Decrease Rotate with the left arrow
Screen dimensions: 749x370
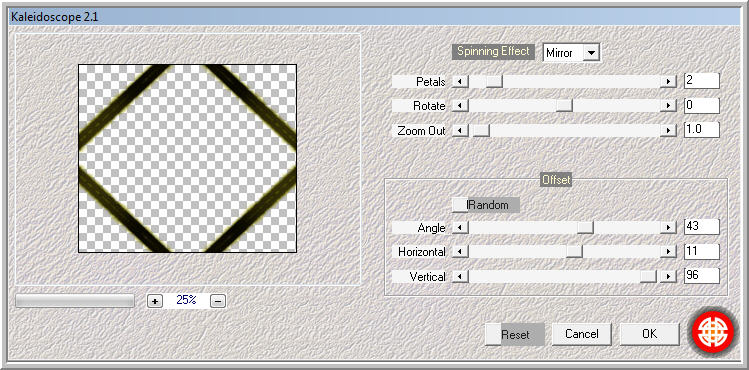coord(460,106)
